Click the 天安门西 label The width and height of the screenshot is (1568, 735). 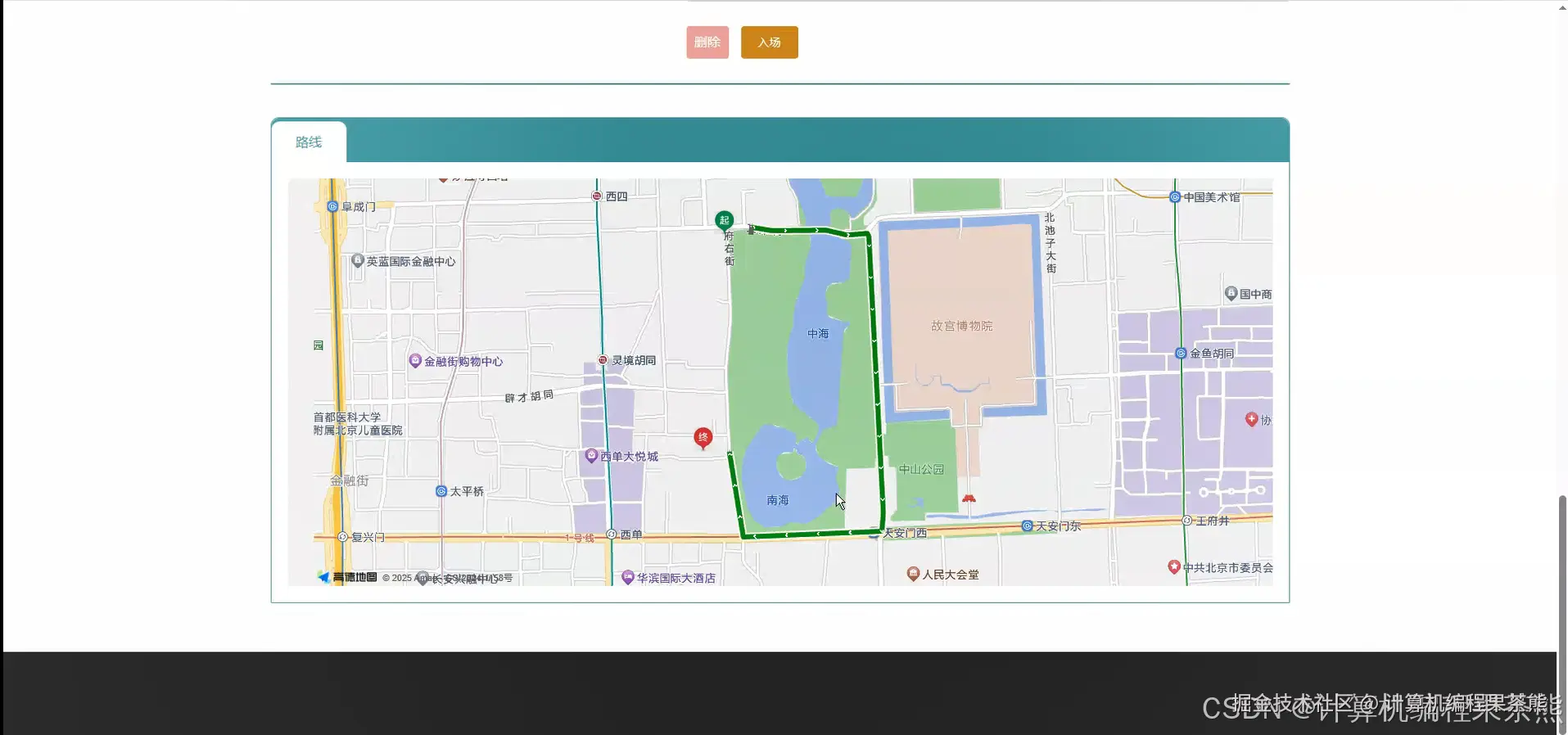tap(905, 533)
